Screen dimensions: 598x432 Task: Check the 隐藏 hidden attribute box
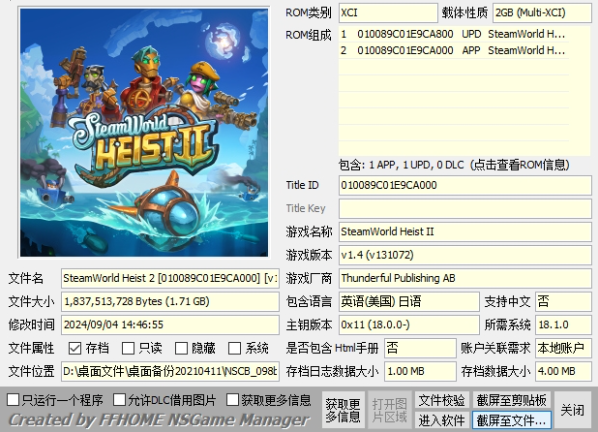point(181,348)
